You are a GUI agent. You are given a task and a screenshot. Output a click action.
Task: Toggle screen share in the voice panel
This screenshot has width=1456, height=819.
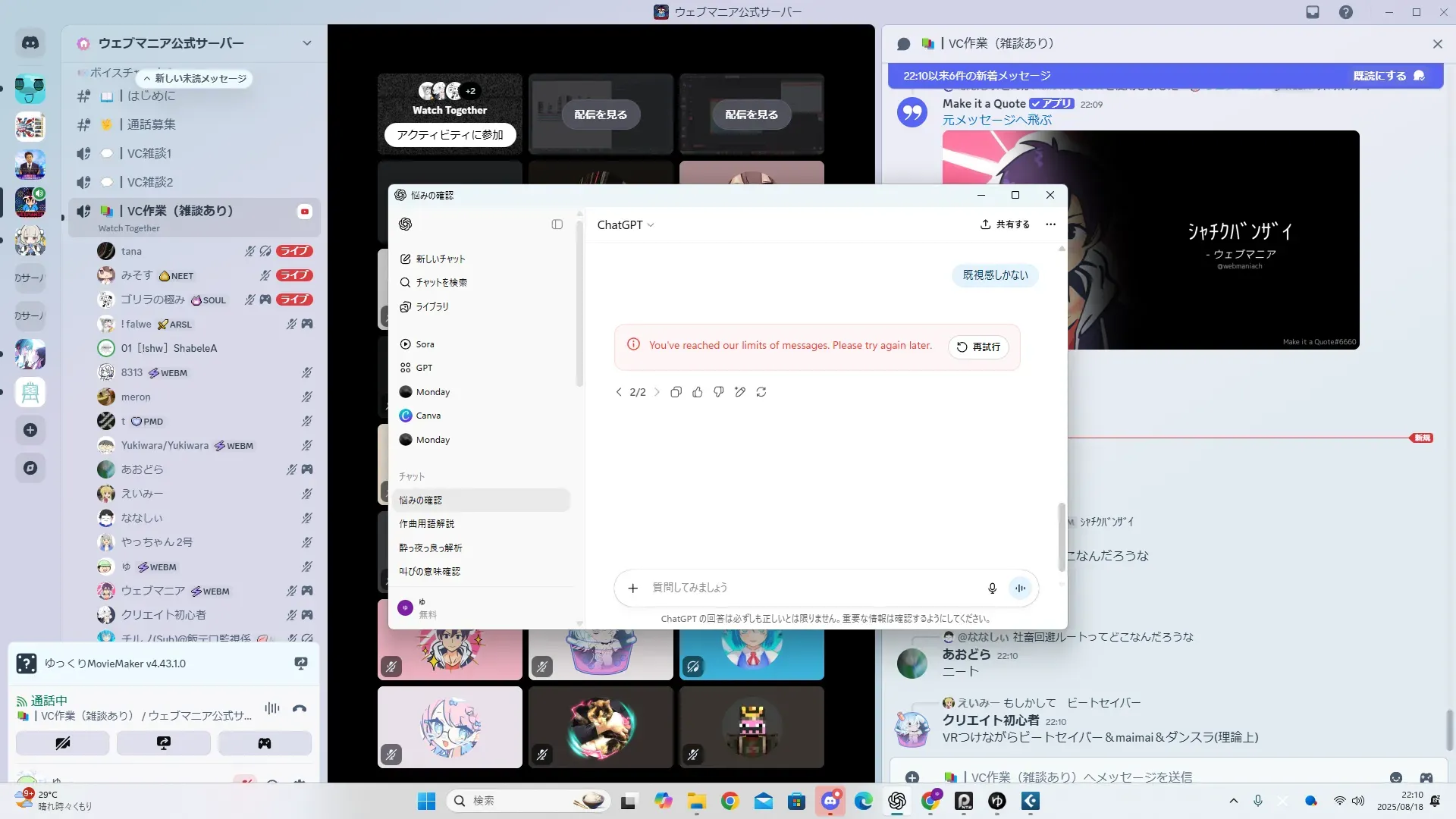(x=164, y=743)
